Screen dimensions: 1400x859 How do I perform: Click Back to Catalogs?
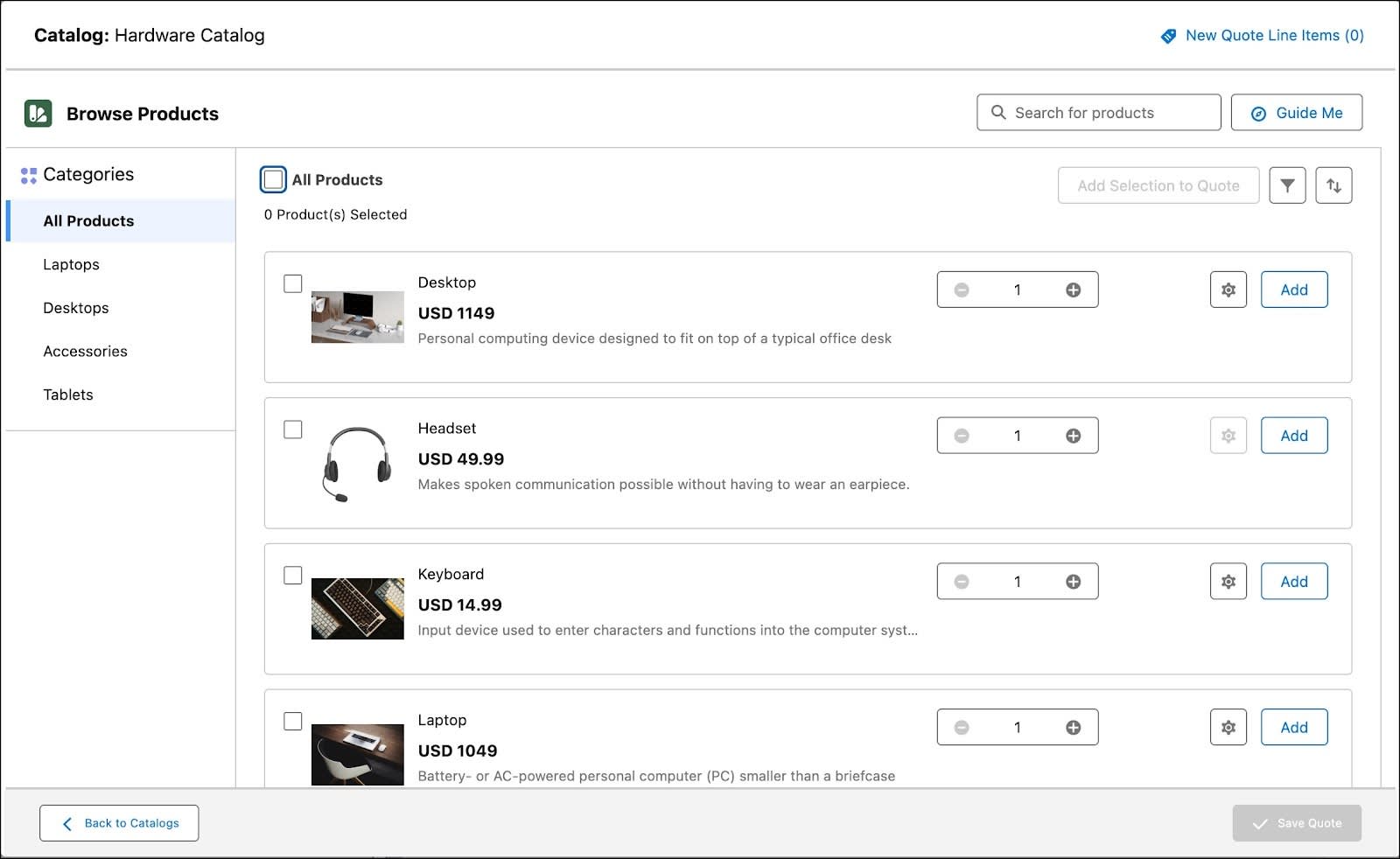pos(119,822)
